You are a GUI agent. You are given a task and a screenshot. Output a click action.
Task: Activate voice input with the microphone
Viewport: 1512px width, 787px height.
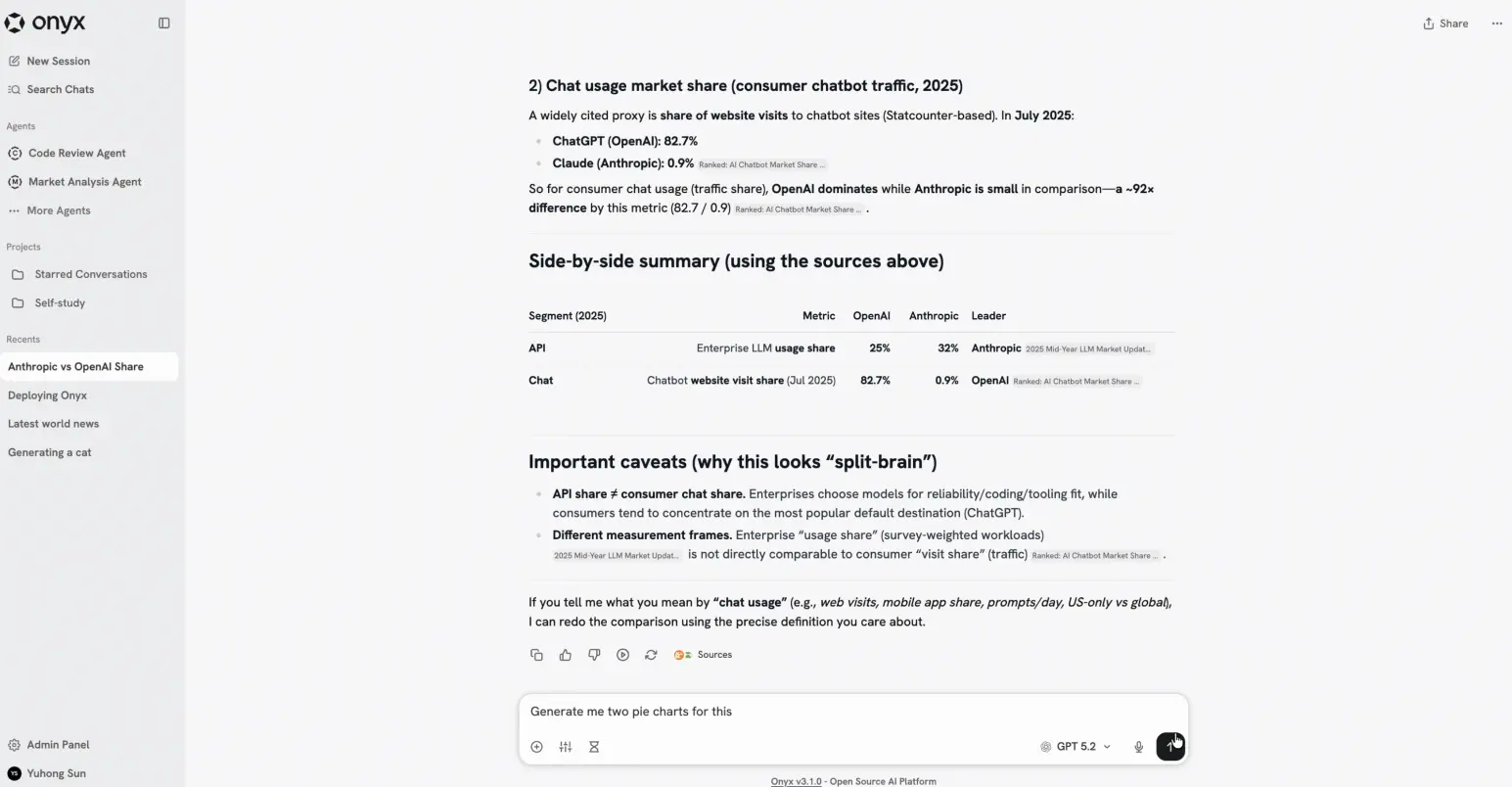click(1138, 746)
